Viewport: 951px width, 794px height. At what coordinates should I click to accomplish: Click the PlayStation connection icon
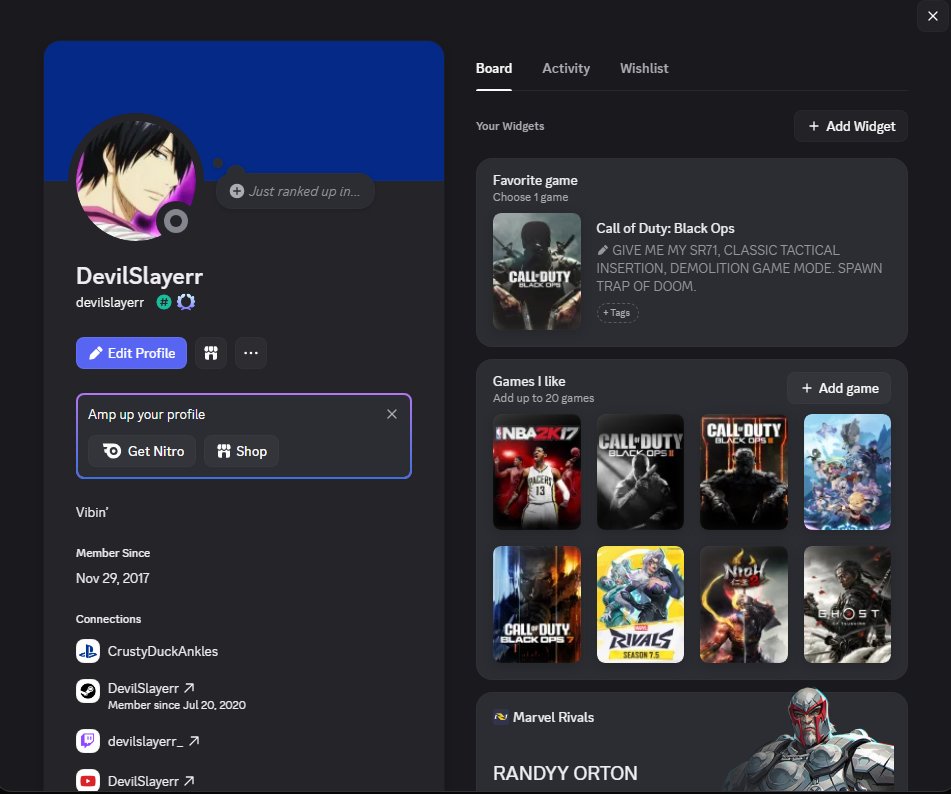point(88,651)
